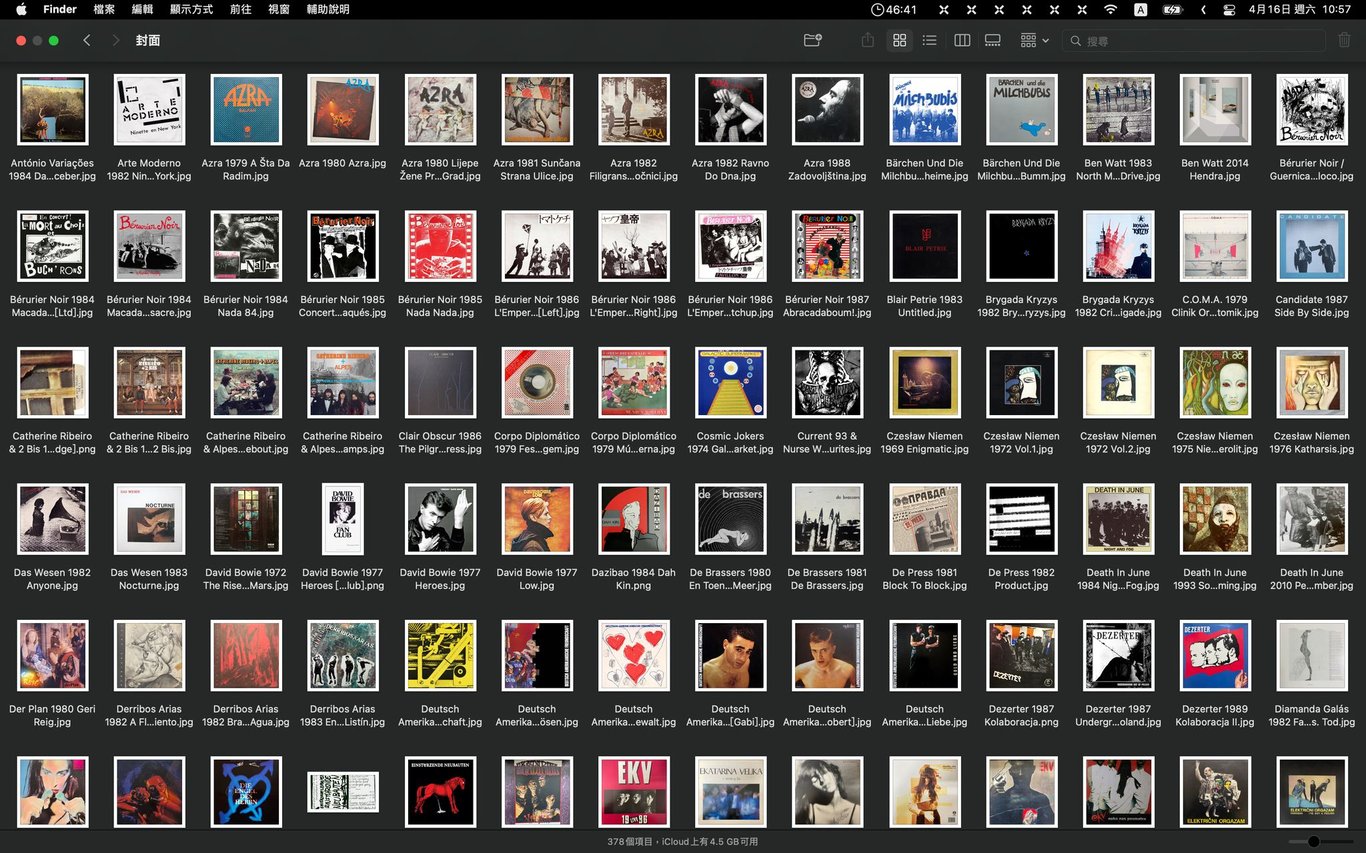Click file name 'Current 93 & Nurse W...urites.jpg'
Image resolution: width=1366 pixels, height=853 pixels.
pyautogui.click(x=827, y=443)
